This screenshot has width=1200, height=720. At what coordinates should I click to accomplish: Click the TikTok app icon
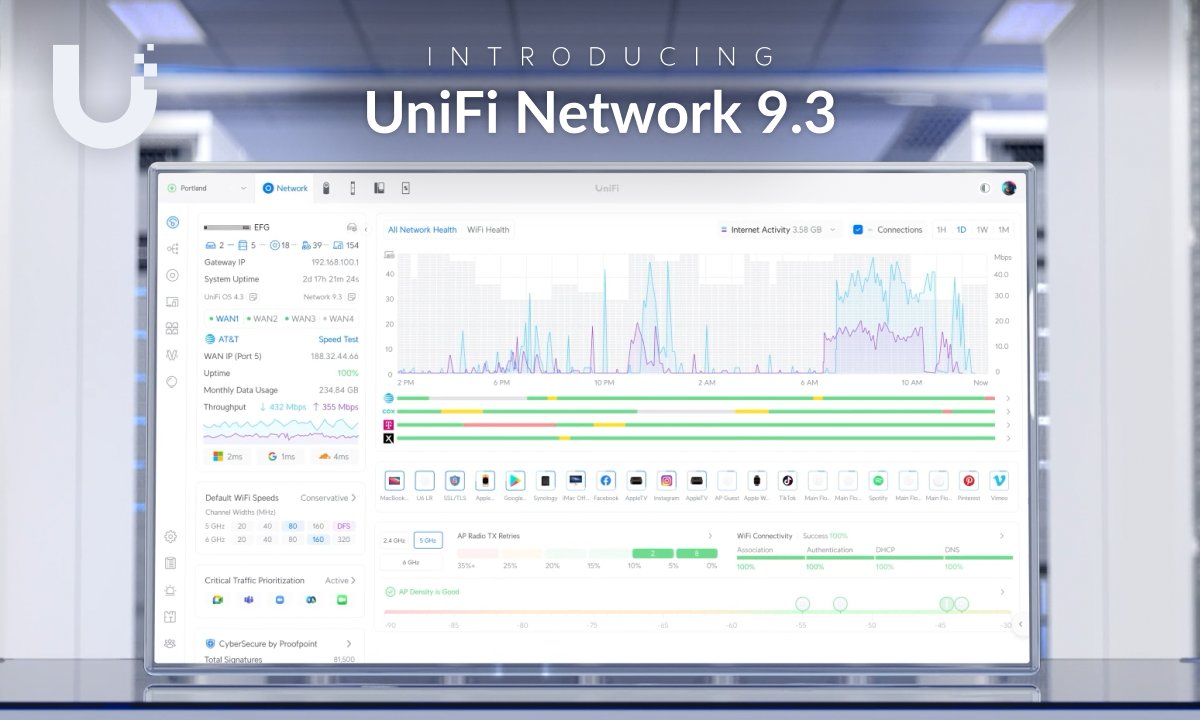(787, 481)
